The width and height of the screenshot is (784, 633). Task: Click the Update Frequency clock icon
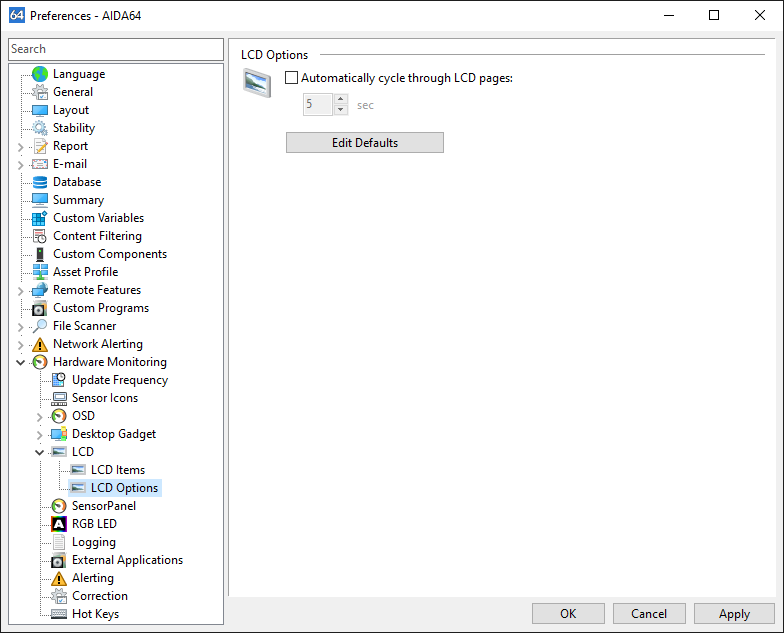click(58, 380)
